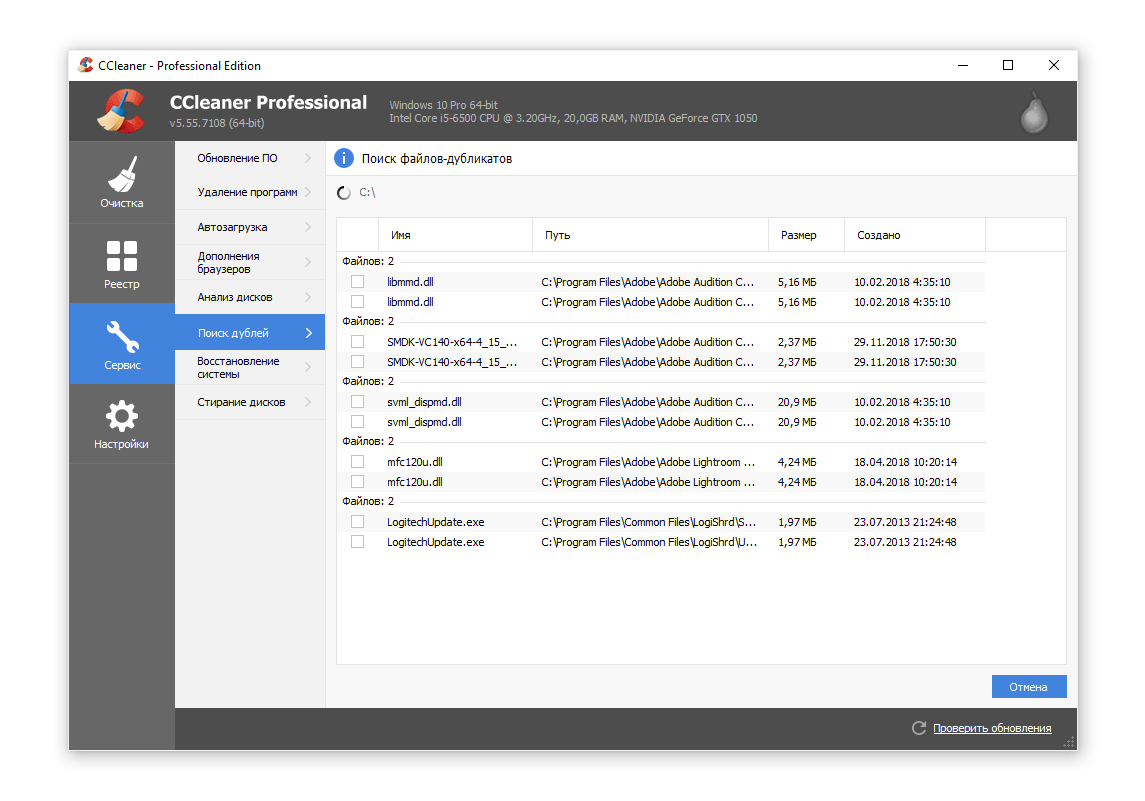
Task: Sort by the Путь column header
Action: click(651, 235)
